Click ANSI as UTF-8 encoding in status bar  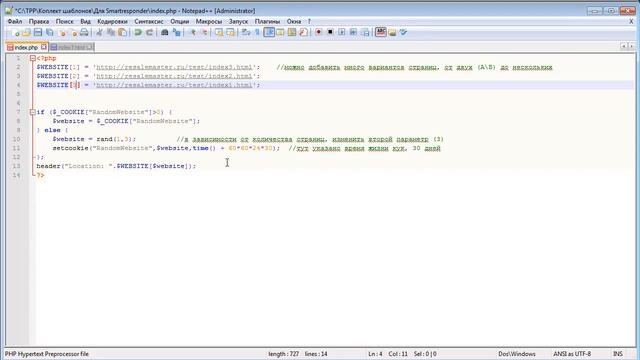pyautogui.click(x=572, y=354)
